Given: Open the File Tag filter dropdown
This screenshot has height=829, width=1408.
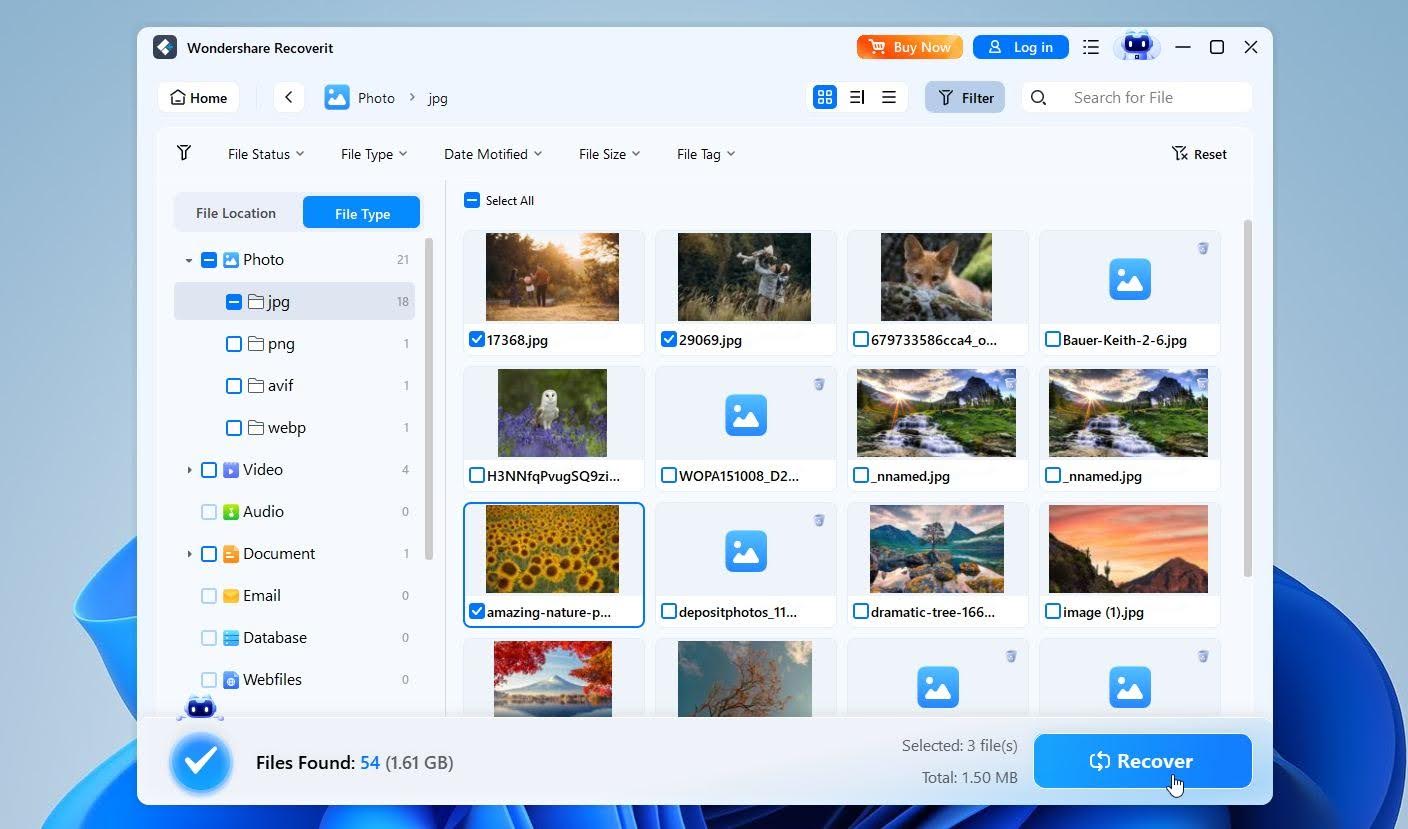Looking at the screenshot, I should pos(706,154).
